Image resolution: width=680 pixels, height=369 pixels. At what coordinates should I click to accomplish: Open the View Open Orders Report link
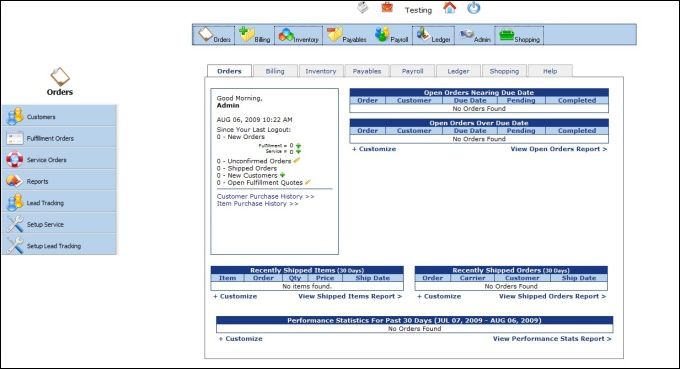pos(559,149)
